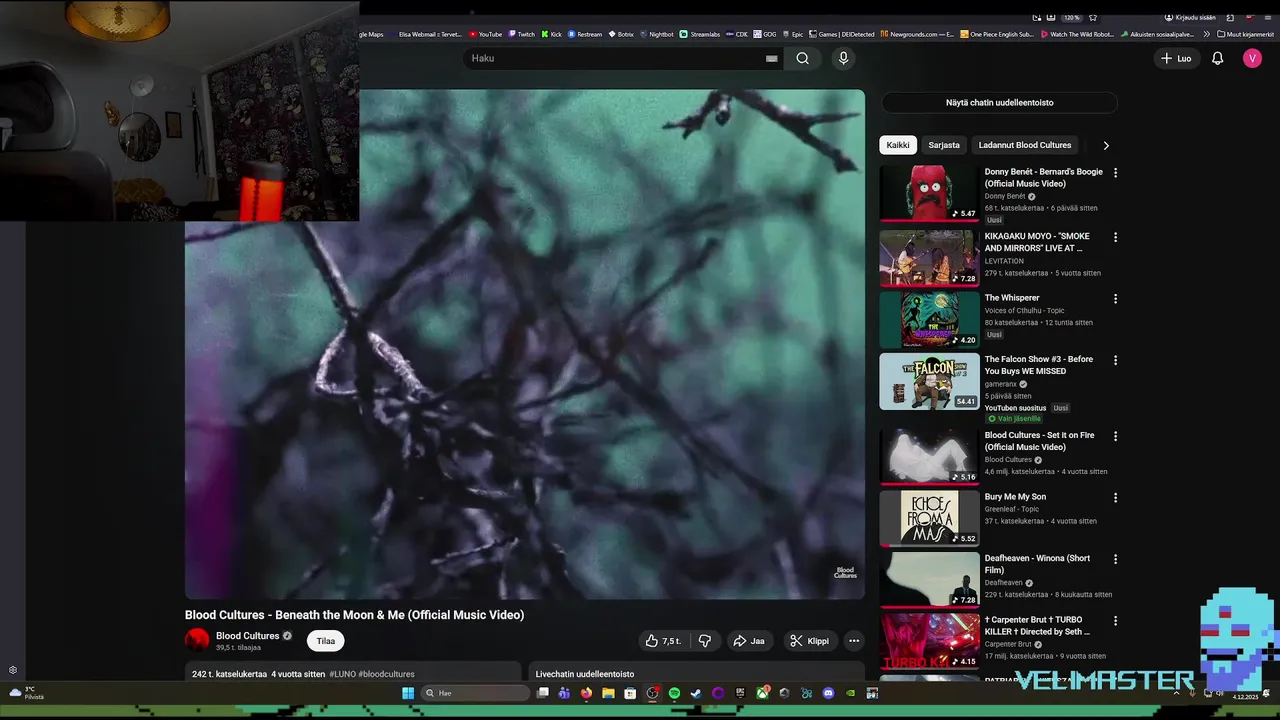Click the Kirjaudu sisään sign-in button
This screenshot has height=720, width=1280.
(x=1190, y=17)
